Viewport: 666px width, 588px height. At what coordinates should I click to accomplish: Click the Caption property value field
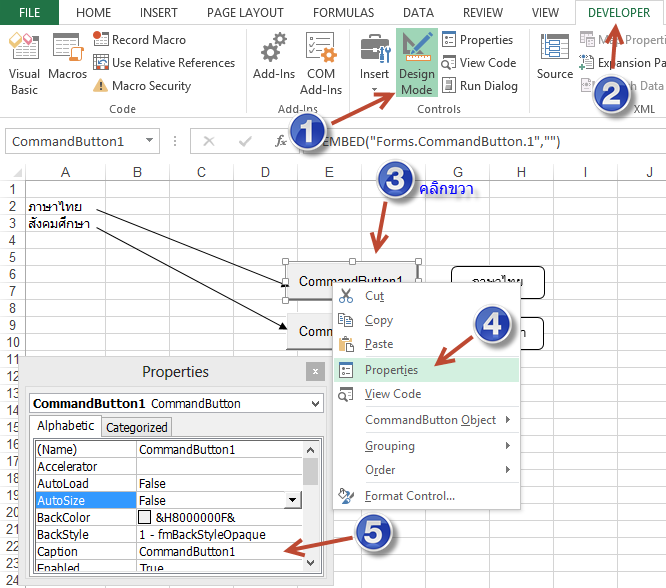click(220, 552)
